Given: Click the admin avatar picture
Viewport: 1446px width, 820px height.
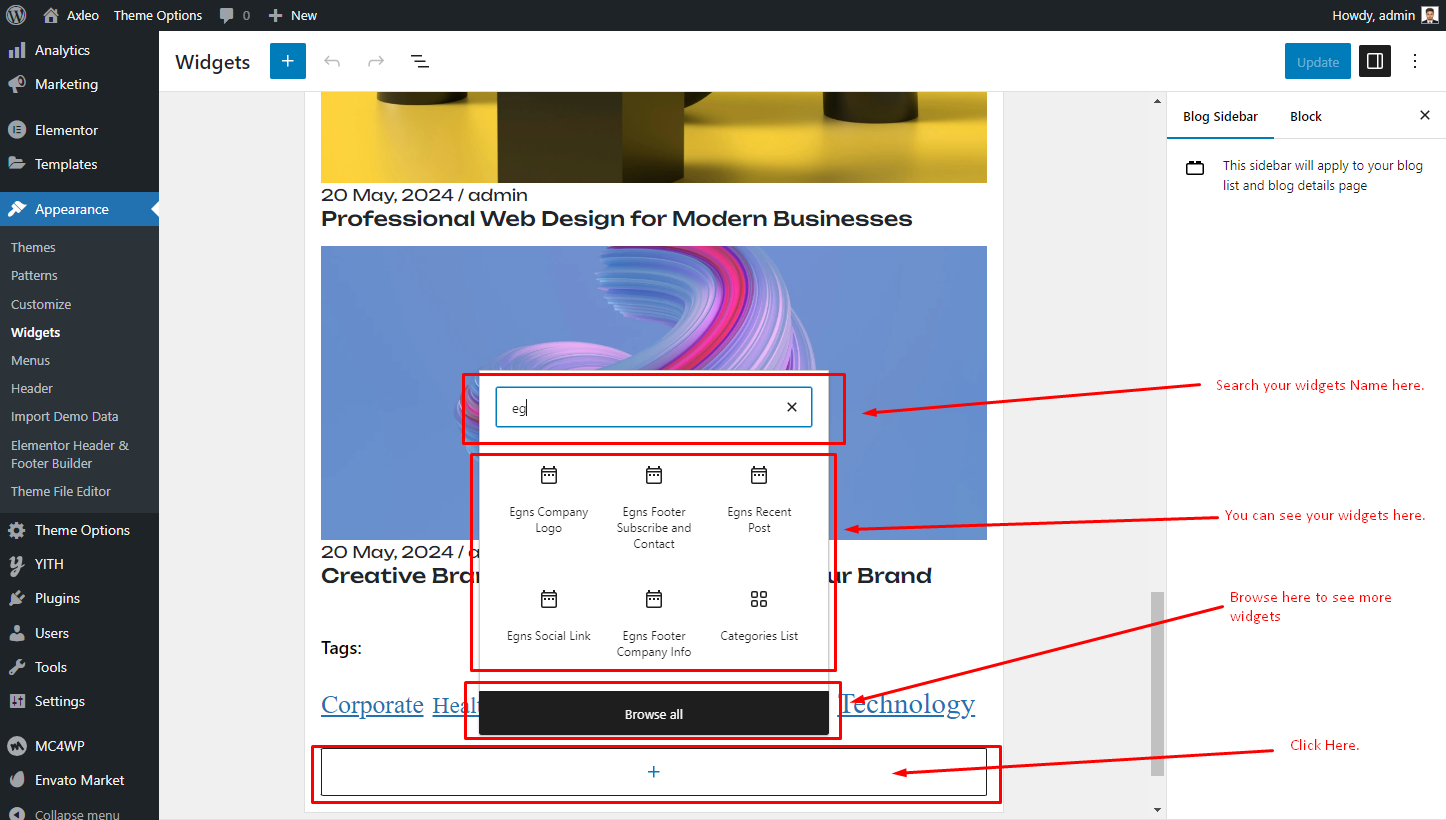Looking at the screenshot, I should tap(1430, 15).
